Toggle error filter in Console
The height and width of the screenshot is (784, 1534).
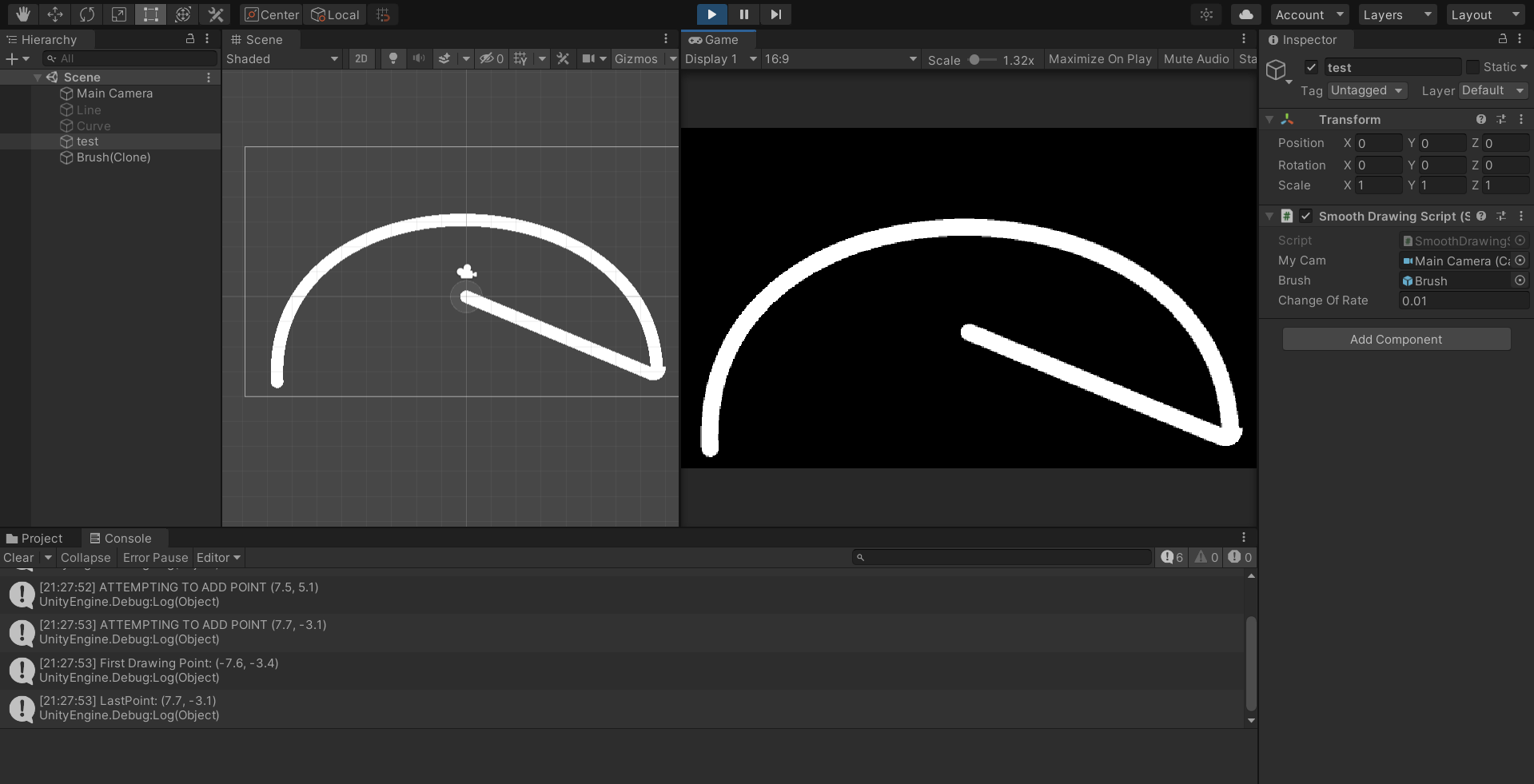point(1240,557)
